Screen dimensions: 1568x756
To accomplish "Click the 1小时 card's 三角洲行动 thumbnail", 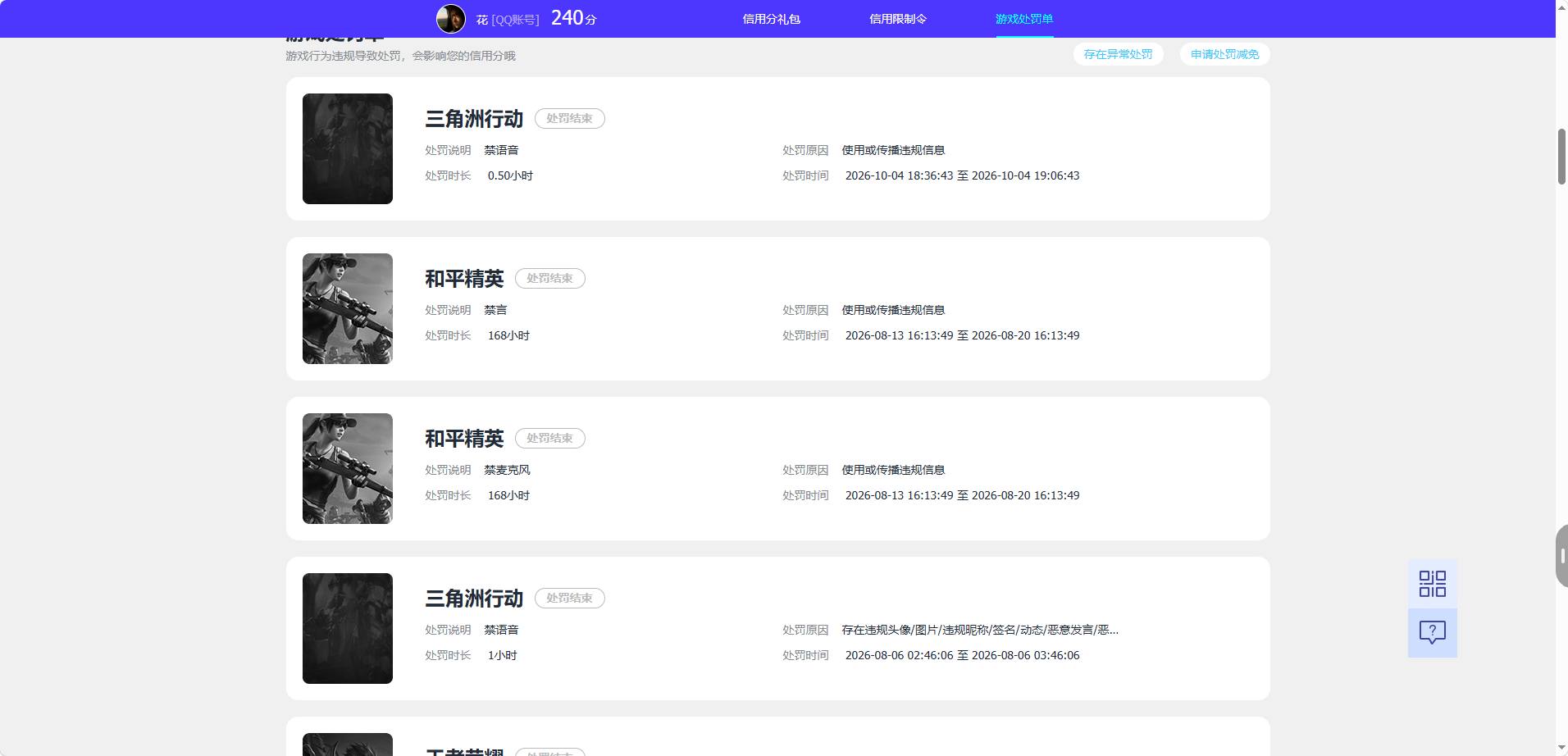I will click(348, 628).
